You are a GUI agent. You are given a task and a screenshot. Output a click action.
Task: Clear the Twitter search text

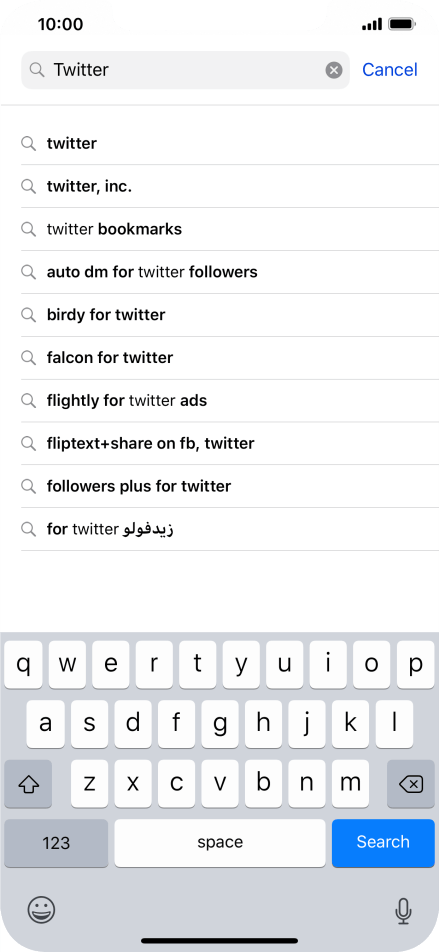click(333, 70)
